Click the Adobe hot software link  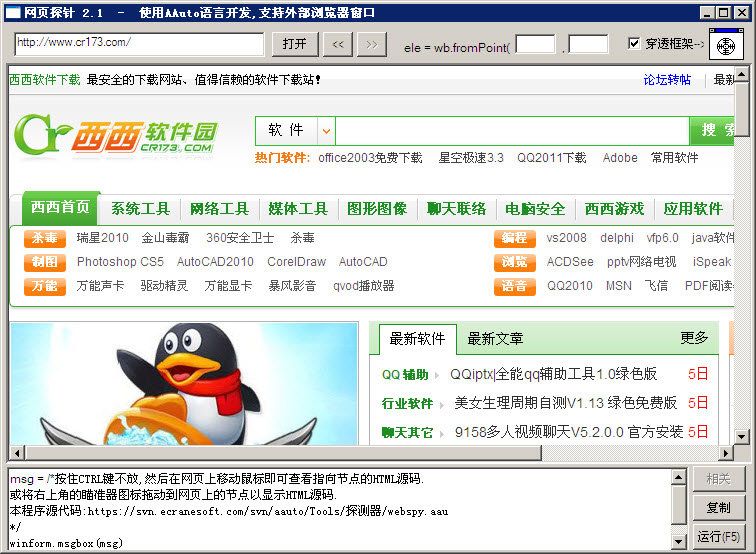point(620,158)
